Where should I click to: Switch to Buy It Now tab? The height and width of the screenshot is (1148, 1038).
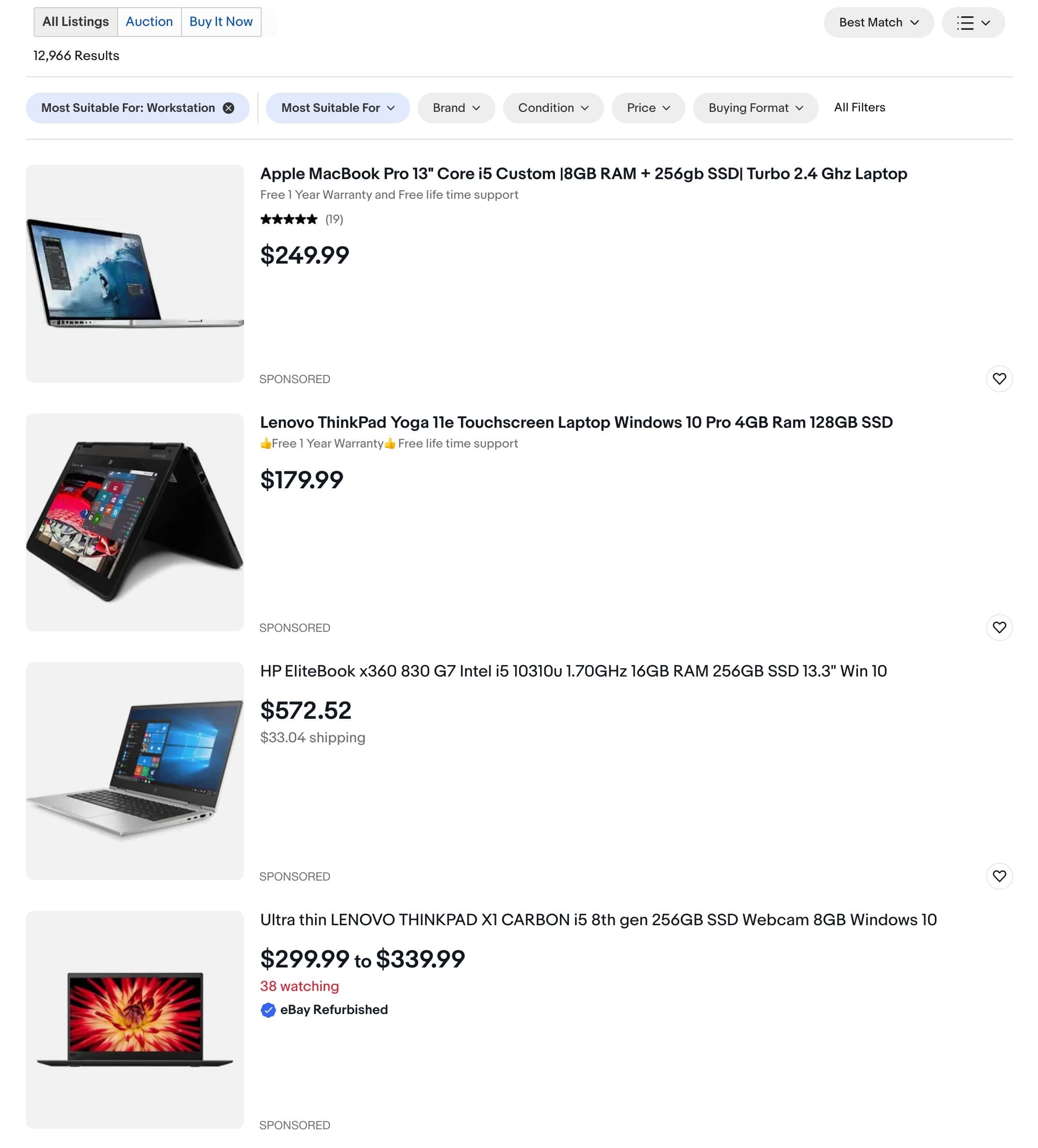(x=220, y=21)
